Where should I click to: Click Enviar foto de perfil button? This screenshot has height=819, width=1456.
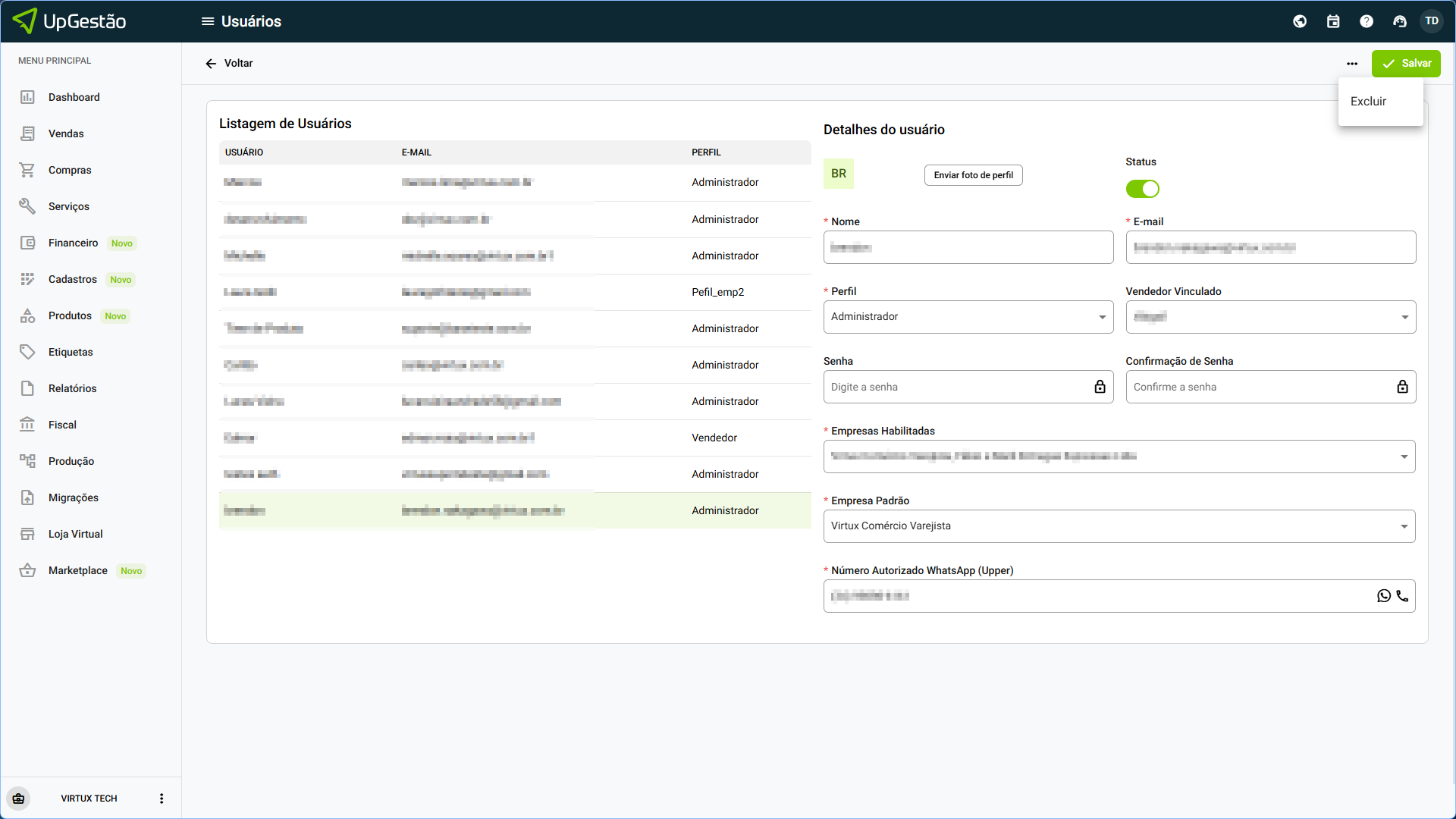pyautogui.click(x=973, y=175)
